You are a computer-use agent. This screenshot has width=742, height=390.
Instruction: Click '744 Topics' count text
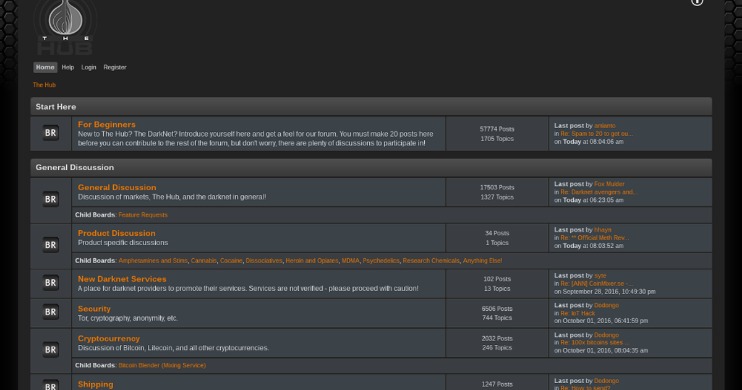(497, 318)
